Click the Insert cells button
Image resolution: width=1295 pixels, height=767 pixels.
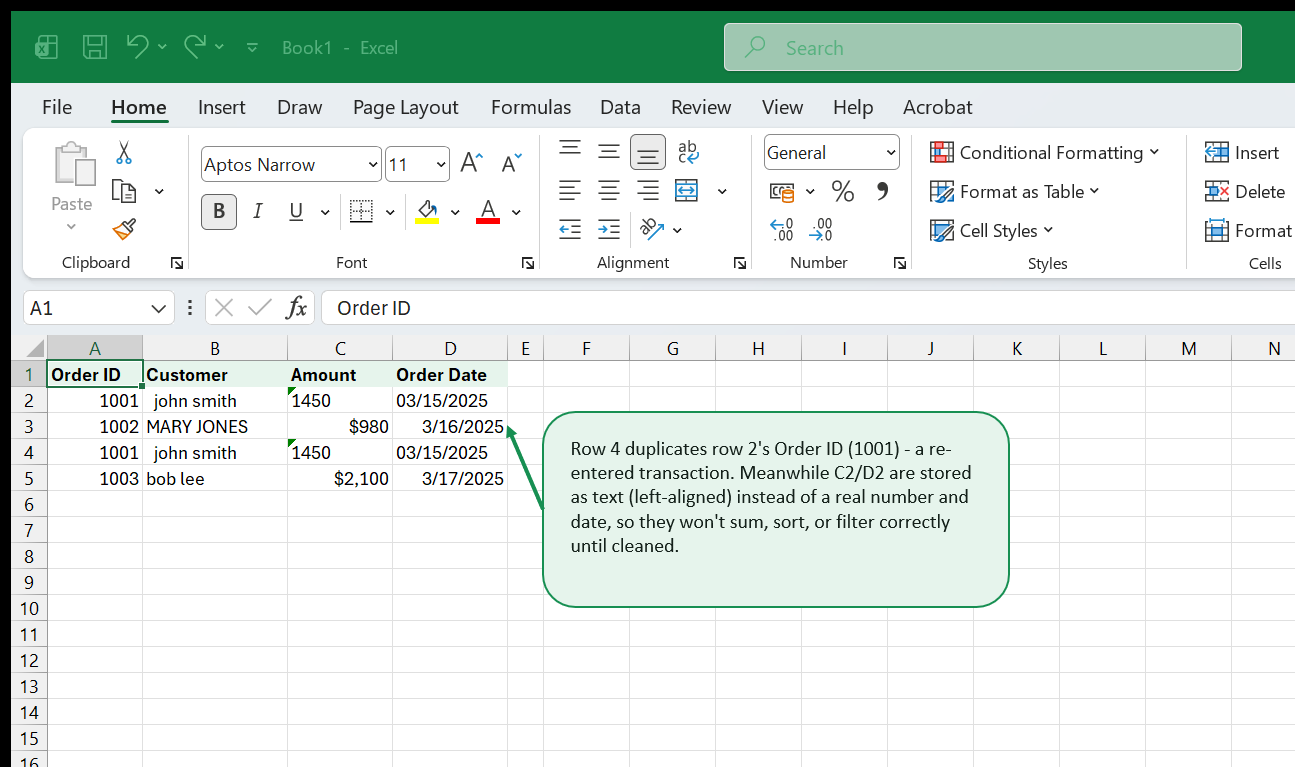coord(1242,152)
